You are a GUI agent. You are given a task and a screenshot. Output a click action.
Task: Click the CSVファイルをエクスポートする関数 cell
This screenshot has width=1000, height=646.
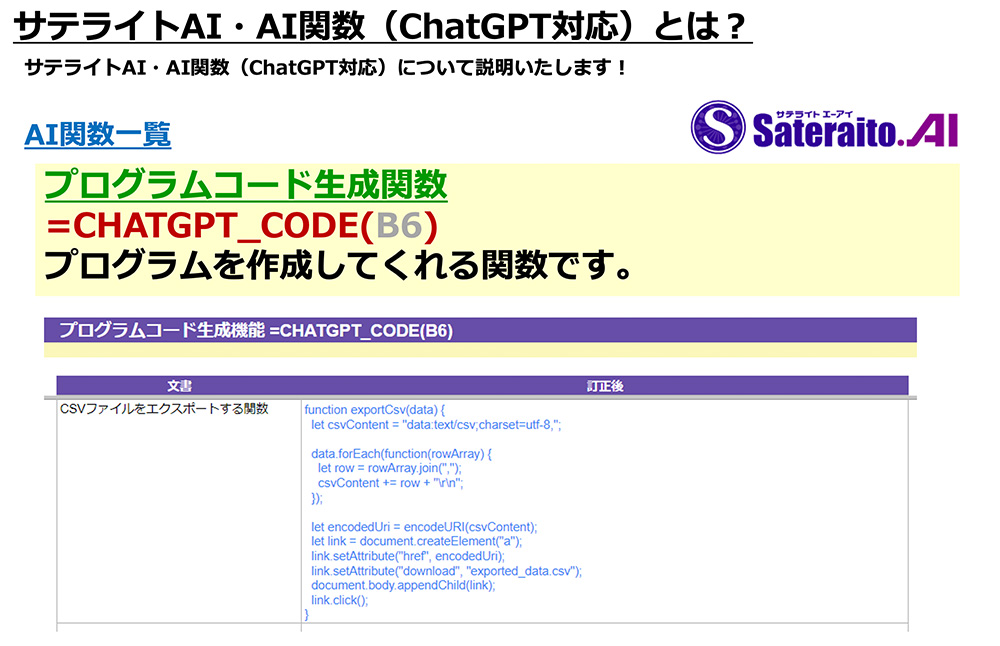click(x=165, y=409)
